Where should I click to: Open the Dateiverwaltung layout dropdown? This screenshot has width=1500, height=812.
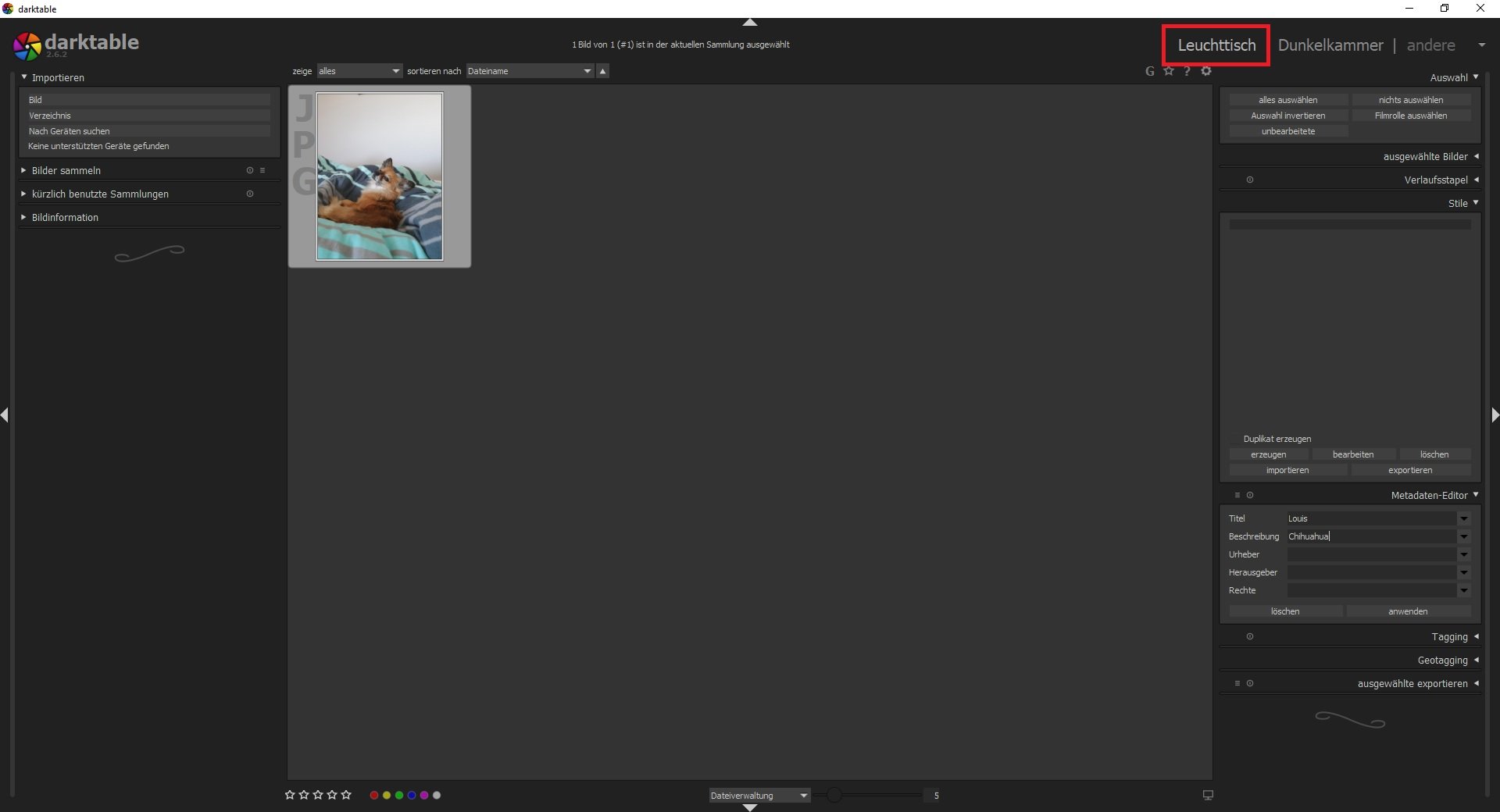[759, 796]
